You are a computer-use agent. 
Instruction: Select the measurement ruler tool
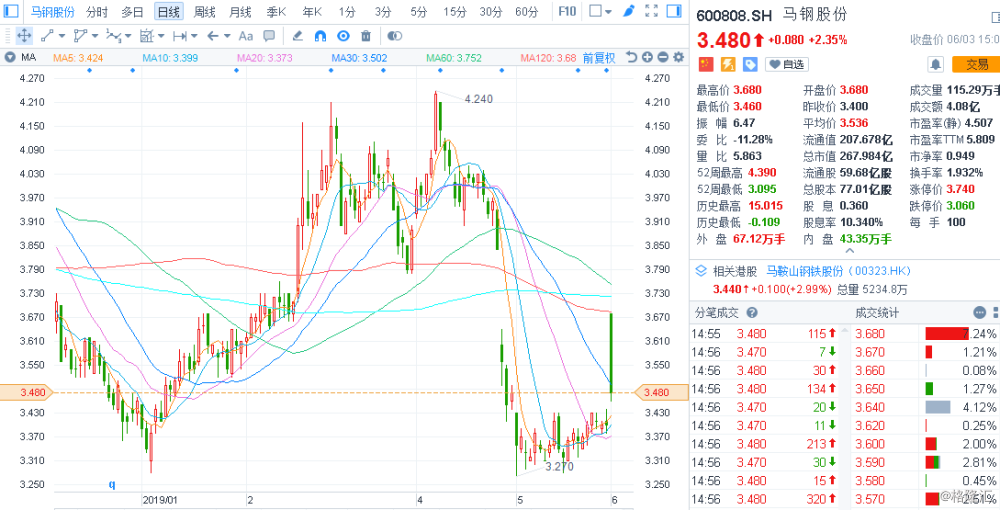pyautogui.click(x=146, y=36)
